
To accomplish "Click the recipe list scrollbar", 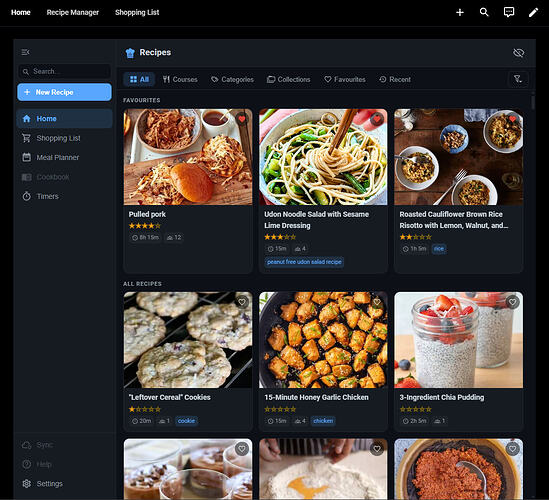I will [533, 103].
